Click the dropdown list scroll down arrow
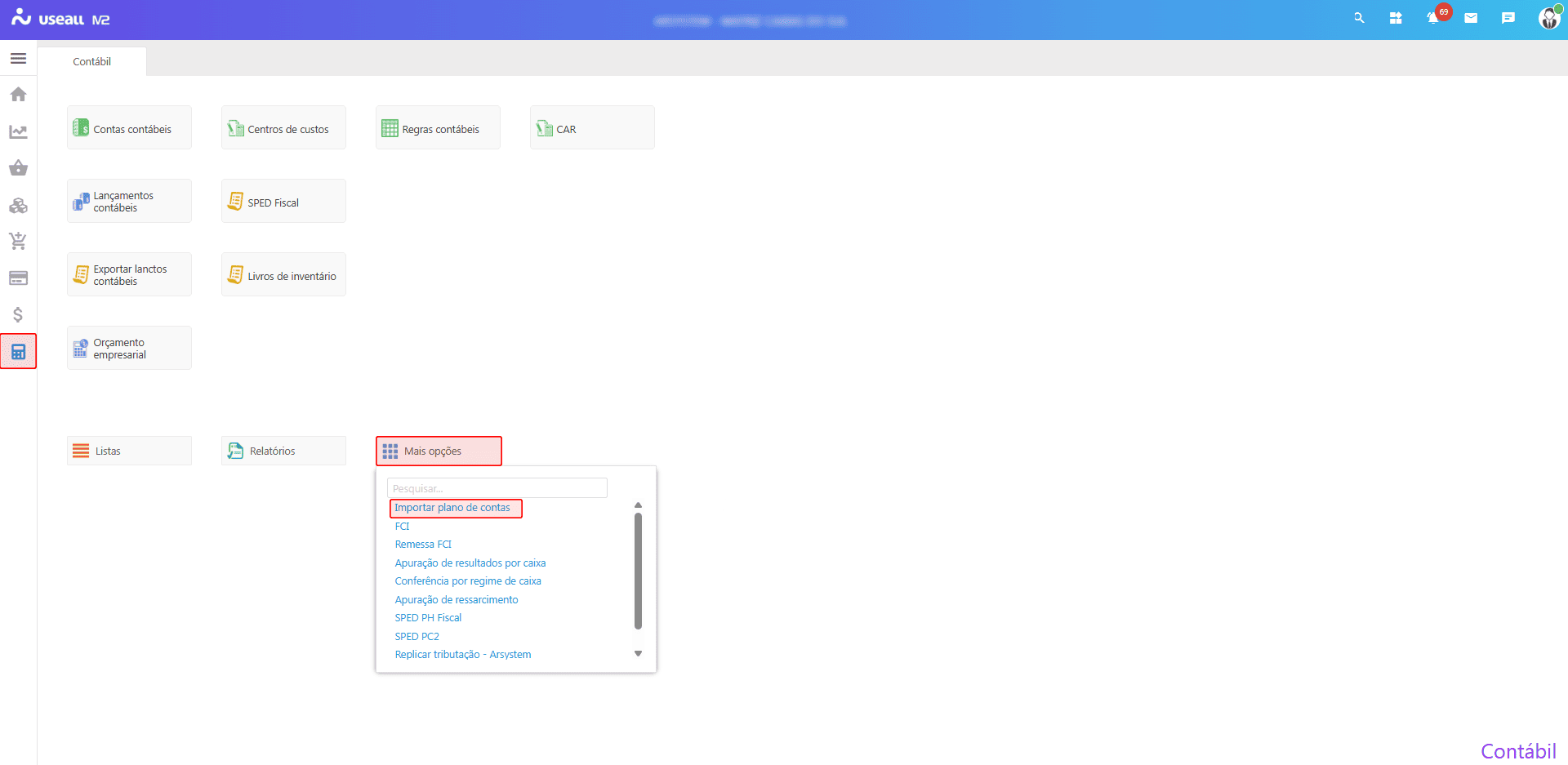The width and height of the screenshot is (1568, 765). click(x=638, y=654)
